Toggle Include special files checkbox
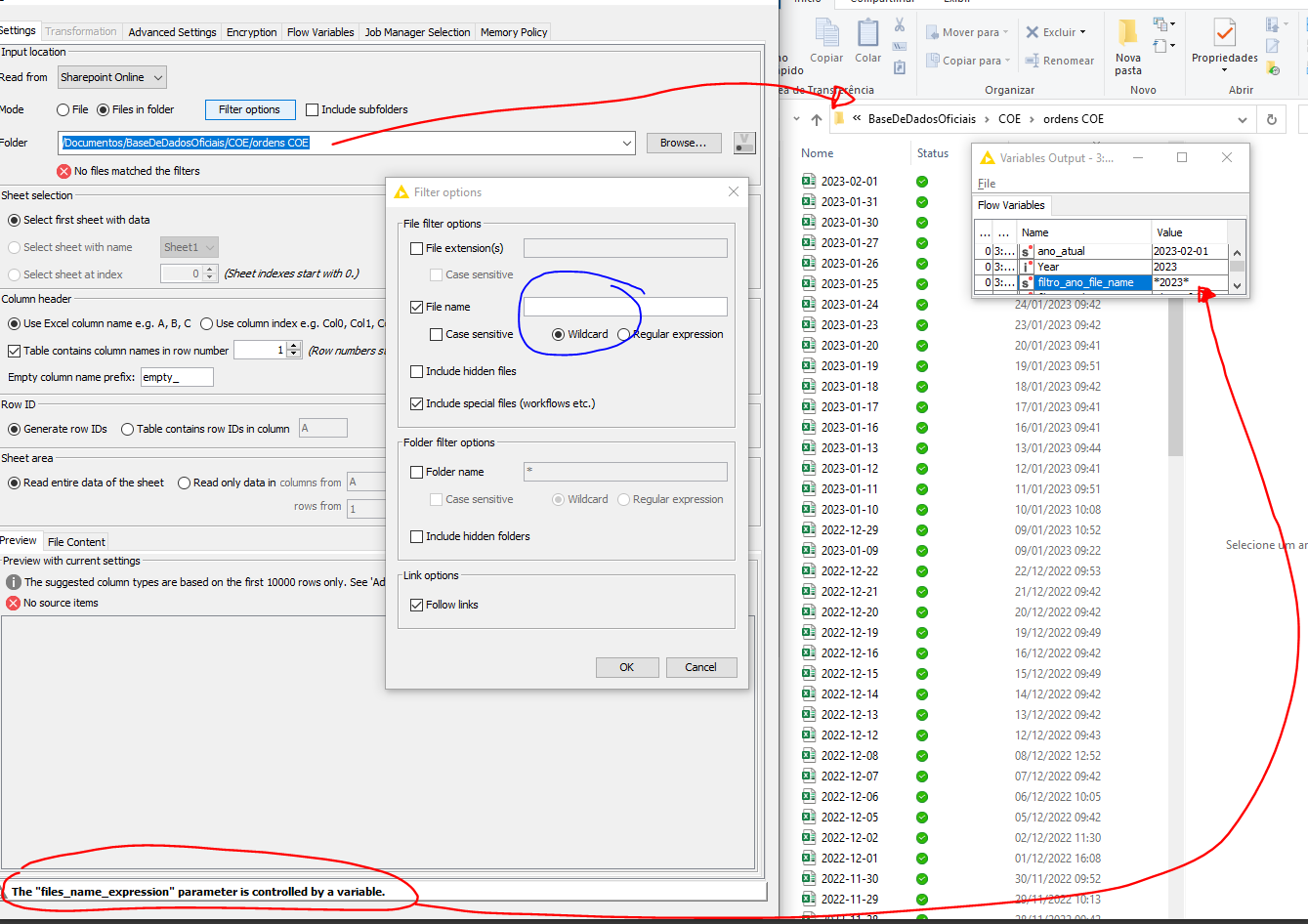The image size is (1308, 924). tap(416, 403)
